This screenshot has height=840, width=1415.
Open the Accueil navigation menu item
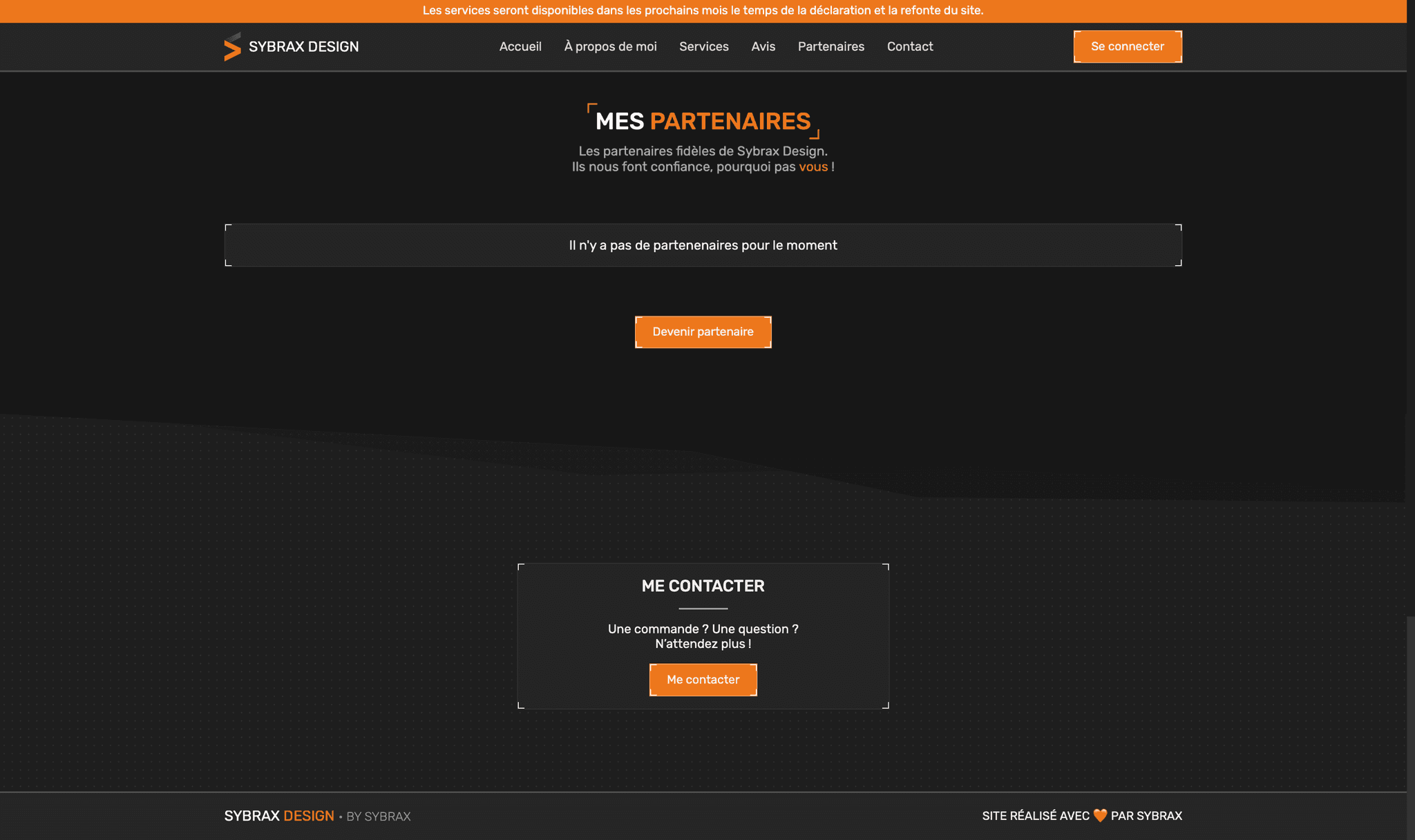point(520,46)
